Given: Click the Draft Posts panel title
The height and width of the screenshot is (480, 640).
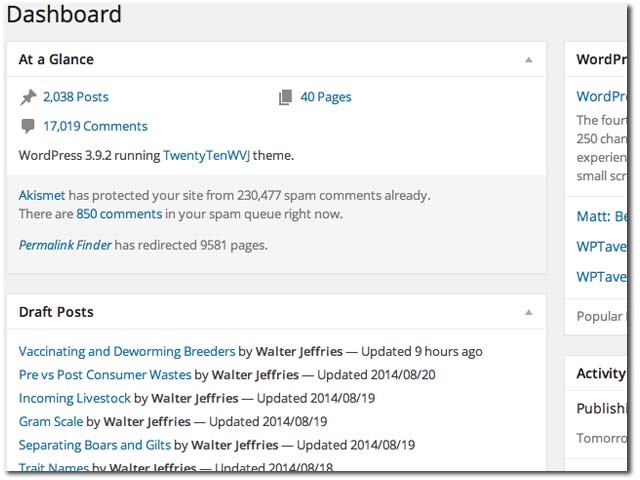Looking at the screenshot, I should [x=56, y=312].
